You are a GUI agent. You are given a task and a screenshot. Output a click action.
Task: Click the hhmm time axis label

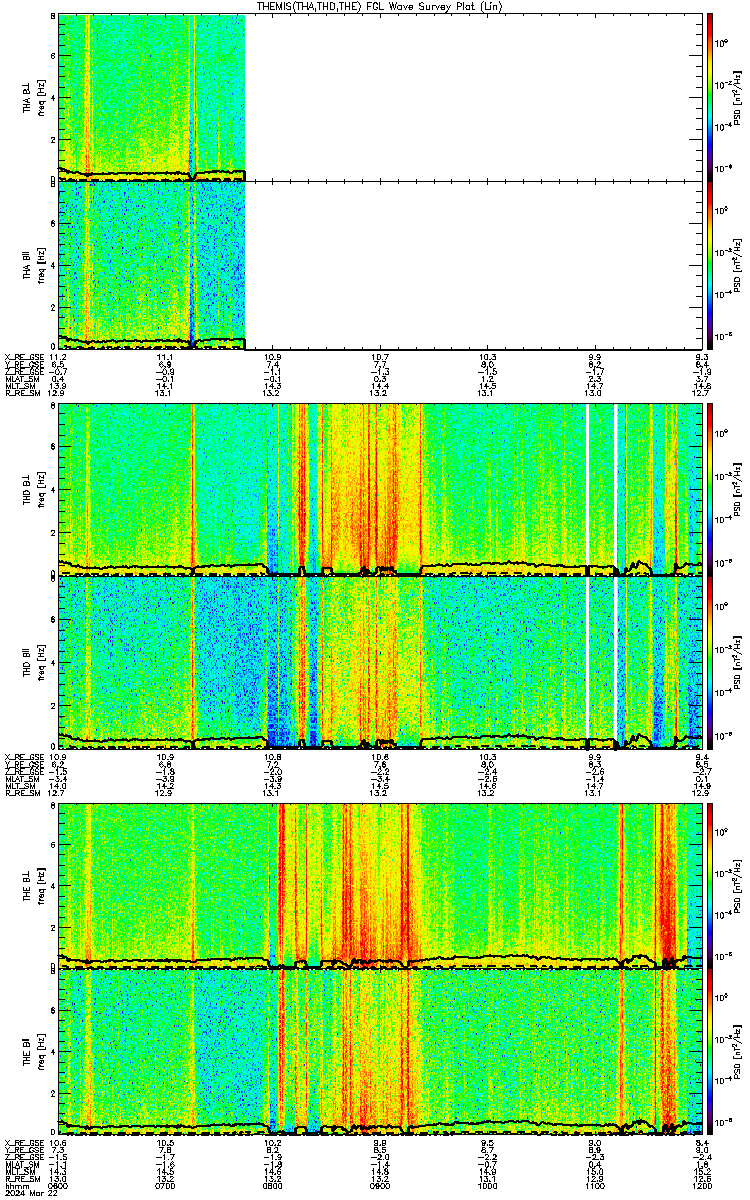(x=15, y=1185)
